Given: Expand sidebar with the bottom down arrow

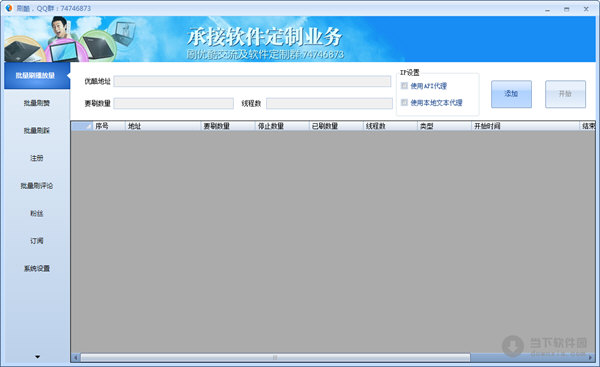Looking at the screenshot, I should tap(37, 357).
